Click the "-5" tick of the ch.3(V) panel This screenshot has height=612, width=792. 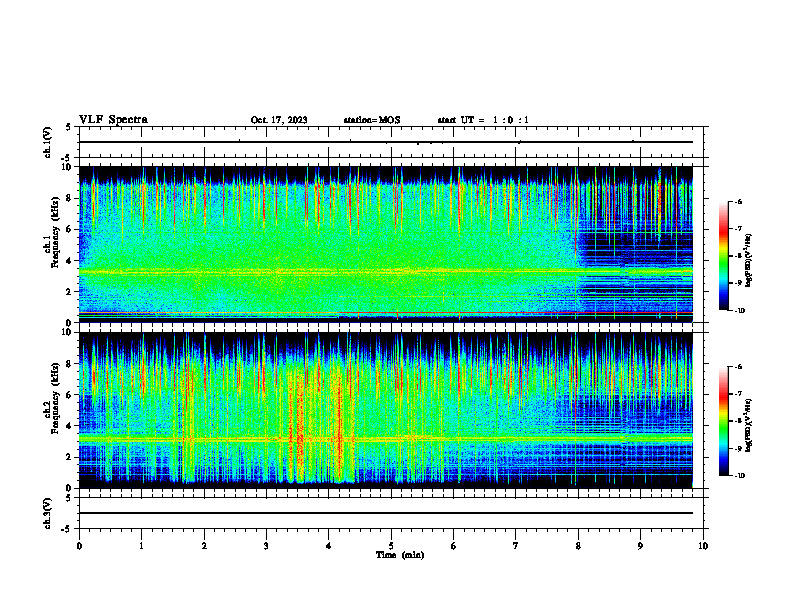tap(68, 529)
